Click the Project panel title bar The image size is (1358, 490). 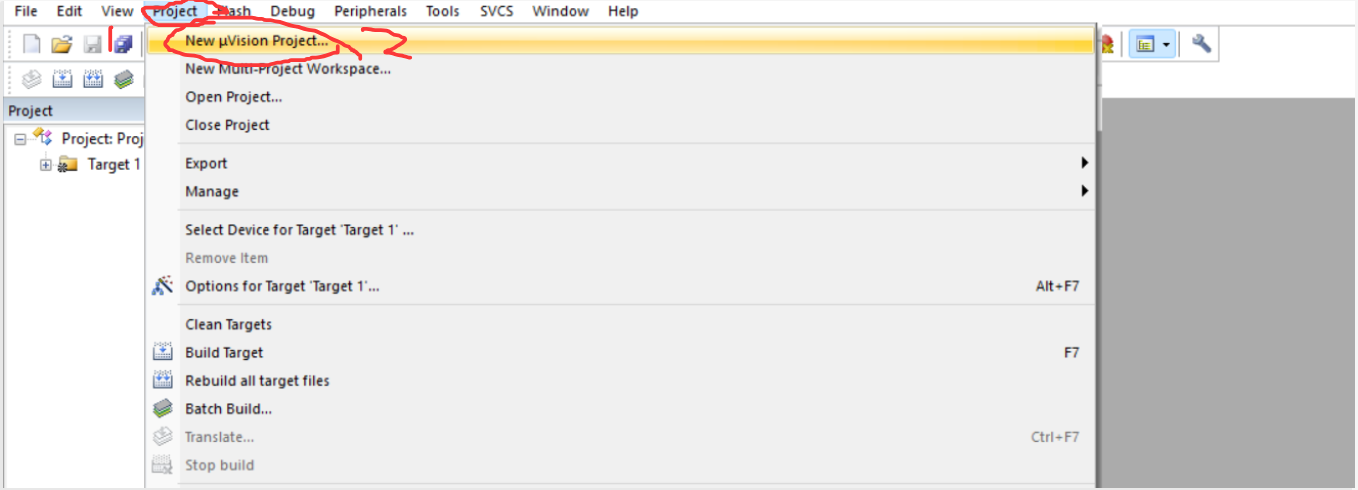(x=73, y=111)
